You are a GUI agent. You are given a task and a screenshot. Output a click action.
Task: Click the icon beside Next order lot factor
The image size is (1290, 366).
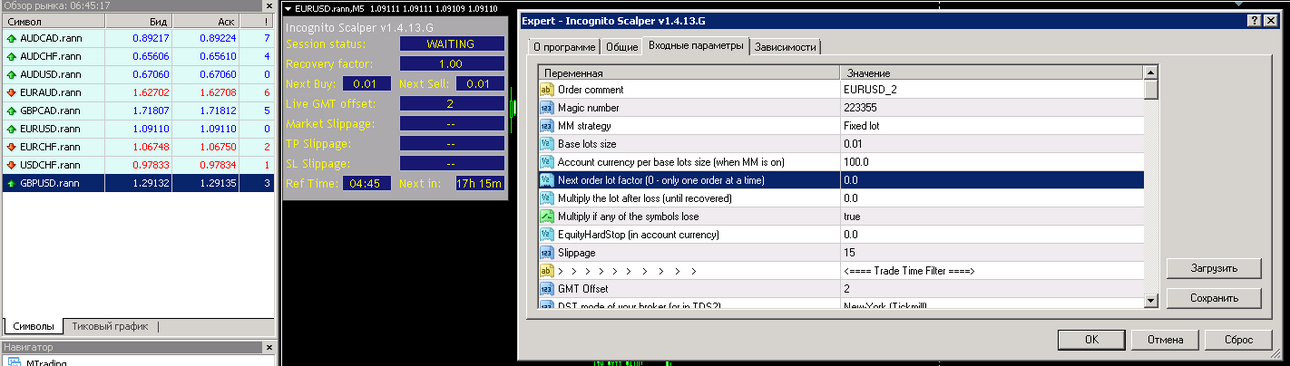click(546, 180)
